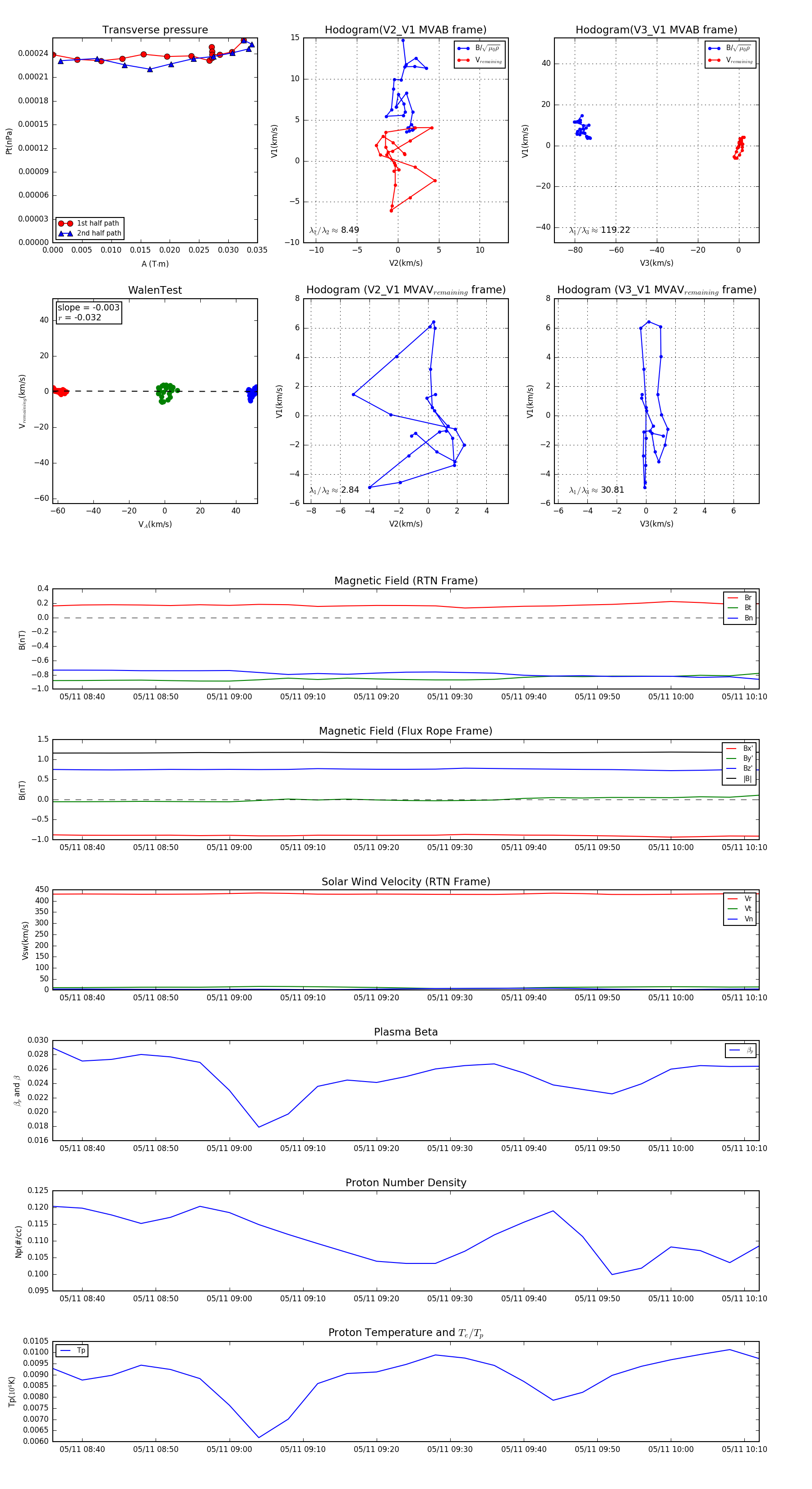Click 'Magnetic Field (Flux Rope Frame)' title

click(x=406, y=731)
